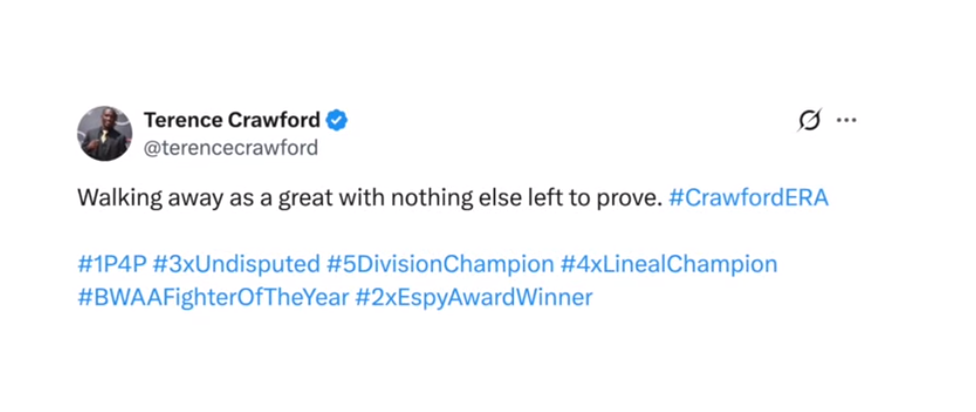Click the #4xLinealChampion hashtag
The height and width of the screenshot is (412, 976).
pos(668,265)
